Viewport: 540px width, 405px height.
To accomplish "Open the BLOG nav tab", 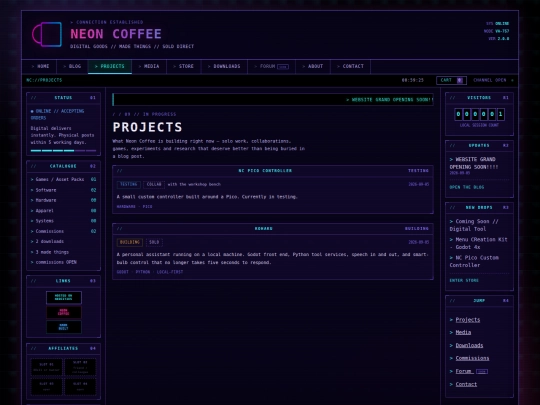I will [72, 66].
